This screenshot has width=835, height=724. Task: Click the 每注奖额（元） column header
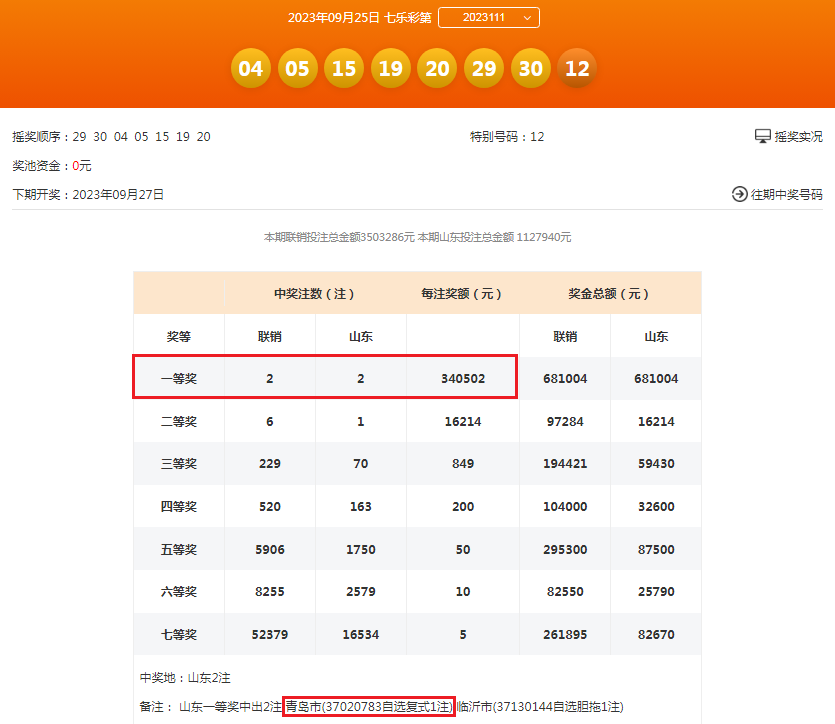[x=462, y=294]
